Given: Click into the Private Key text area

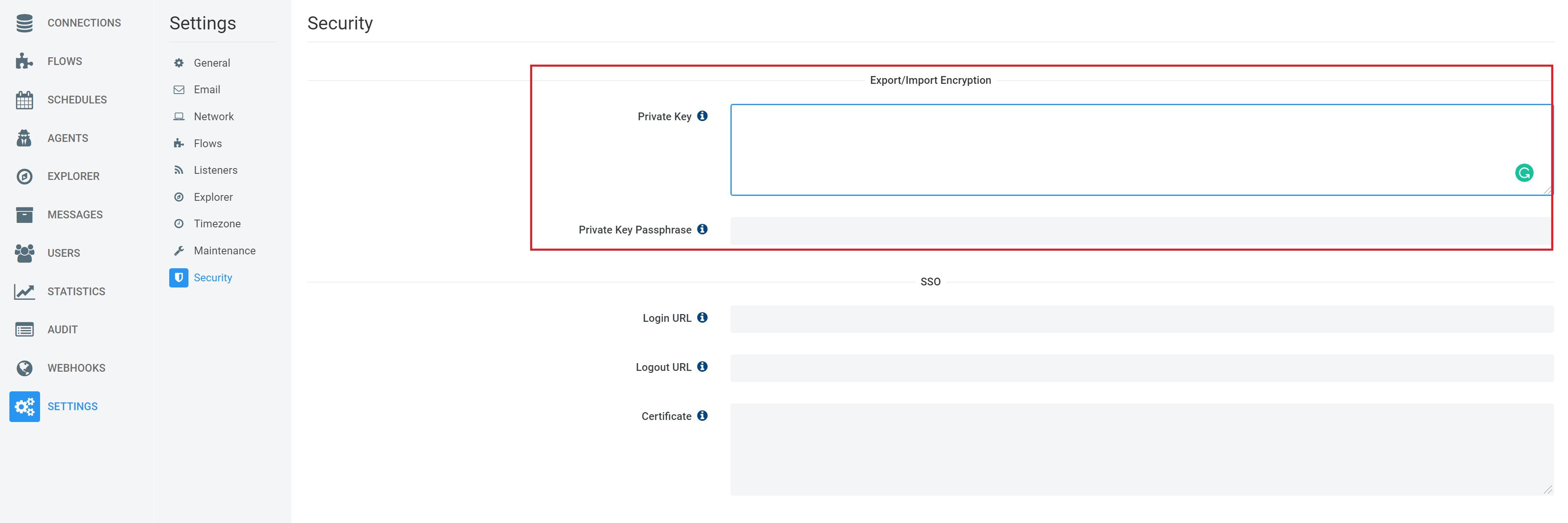Looking at the screenshot, I should [1141, 150].
